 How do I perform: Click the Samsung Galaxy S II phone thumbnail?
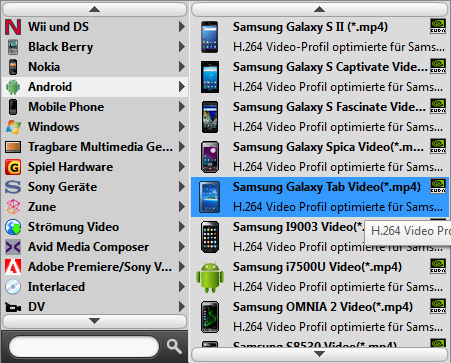(x=210, y=37)
